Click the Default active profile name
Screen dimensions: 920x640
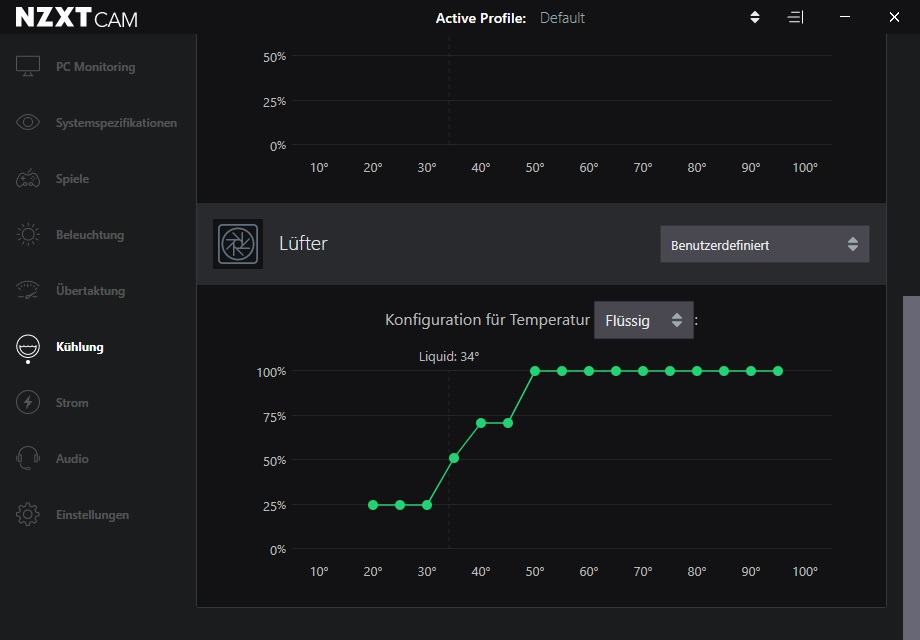click(562, 18)
